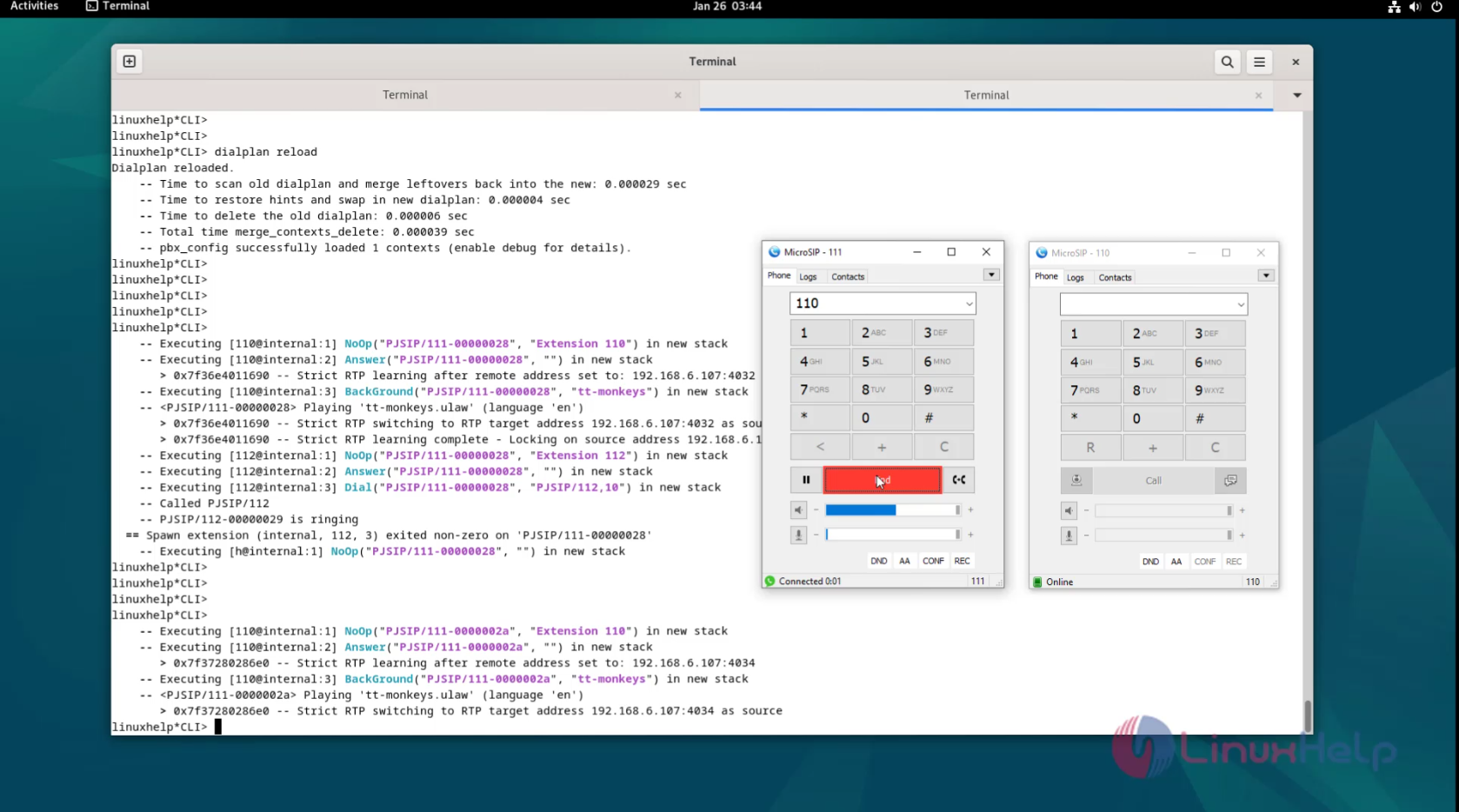Click the video call icon in MicroSIP 110

1076,481
